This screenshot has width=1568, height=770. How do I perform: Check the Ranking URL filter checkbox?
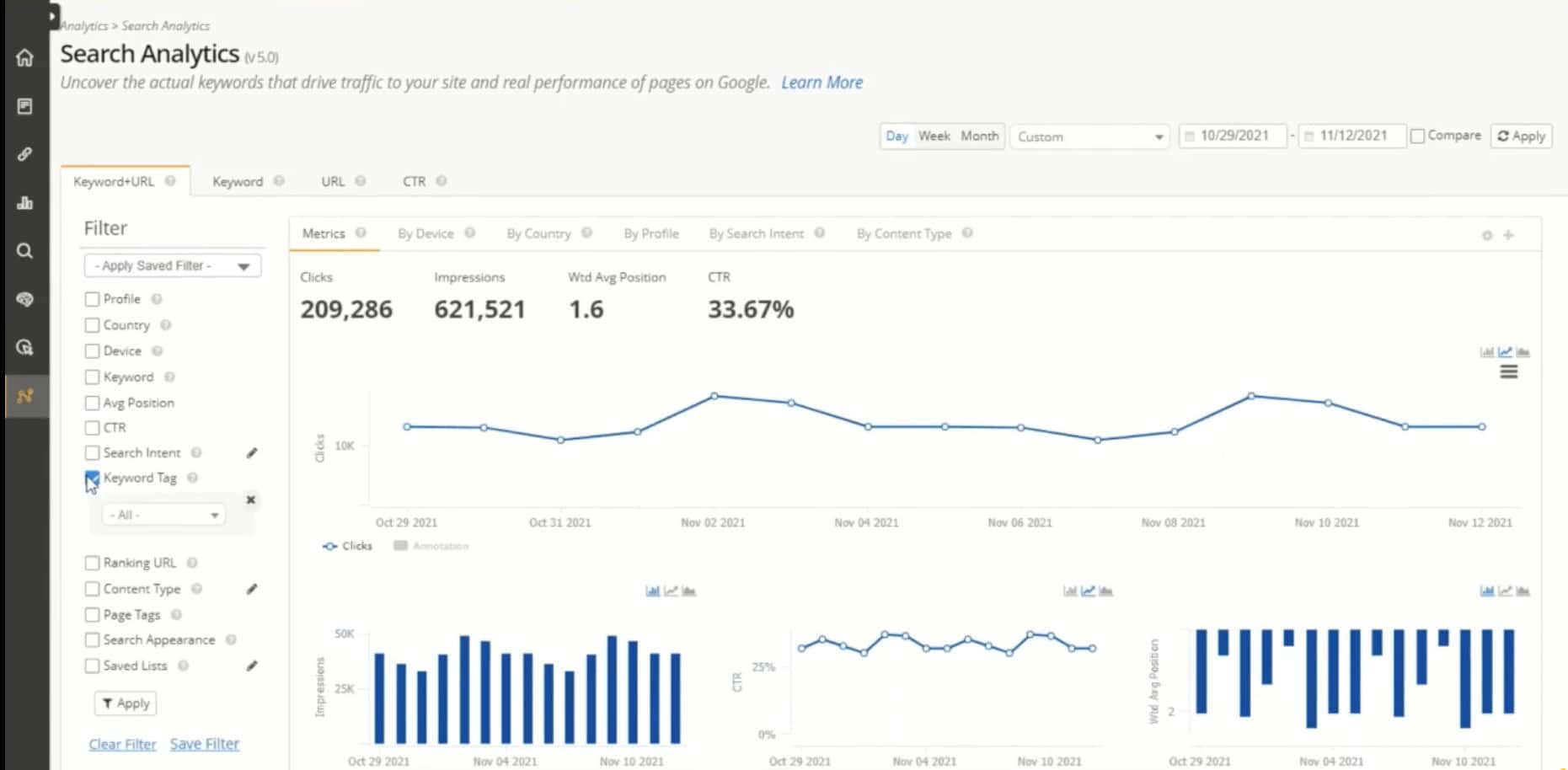[x=92, y=563]
